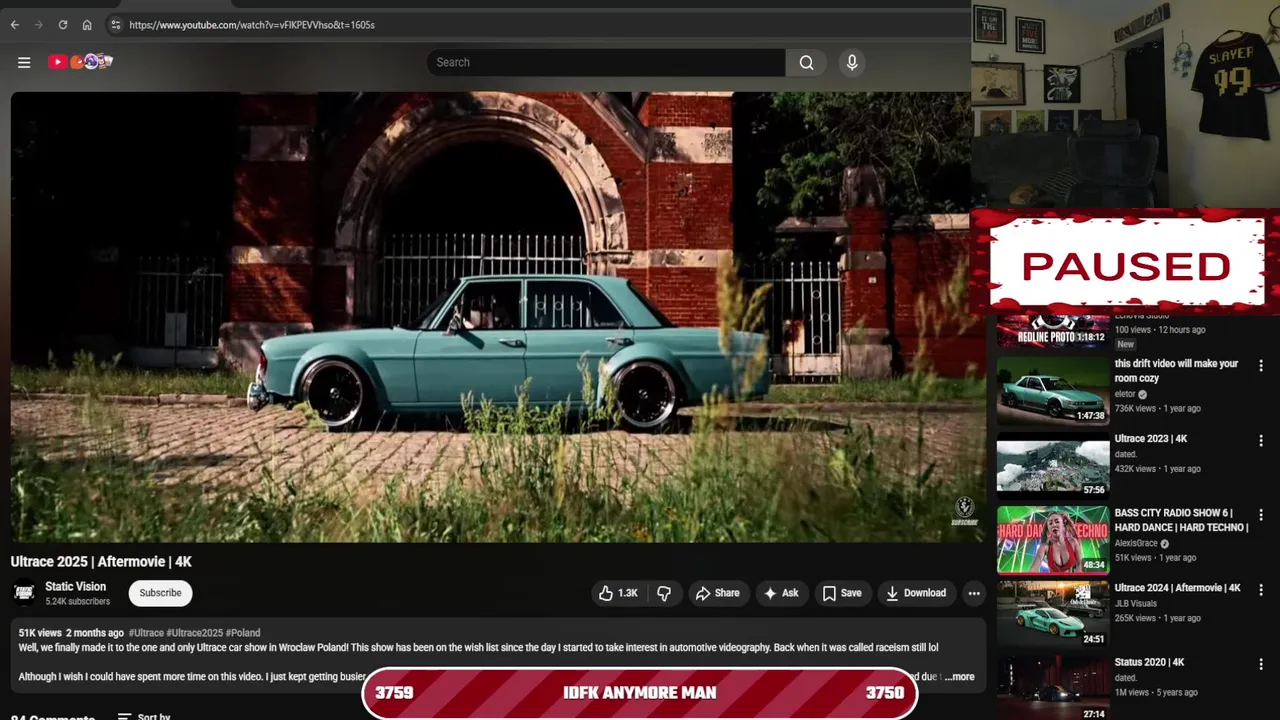Save video to a playlist

(841, 593)
